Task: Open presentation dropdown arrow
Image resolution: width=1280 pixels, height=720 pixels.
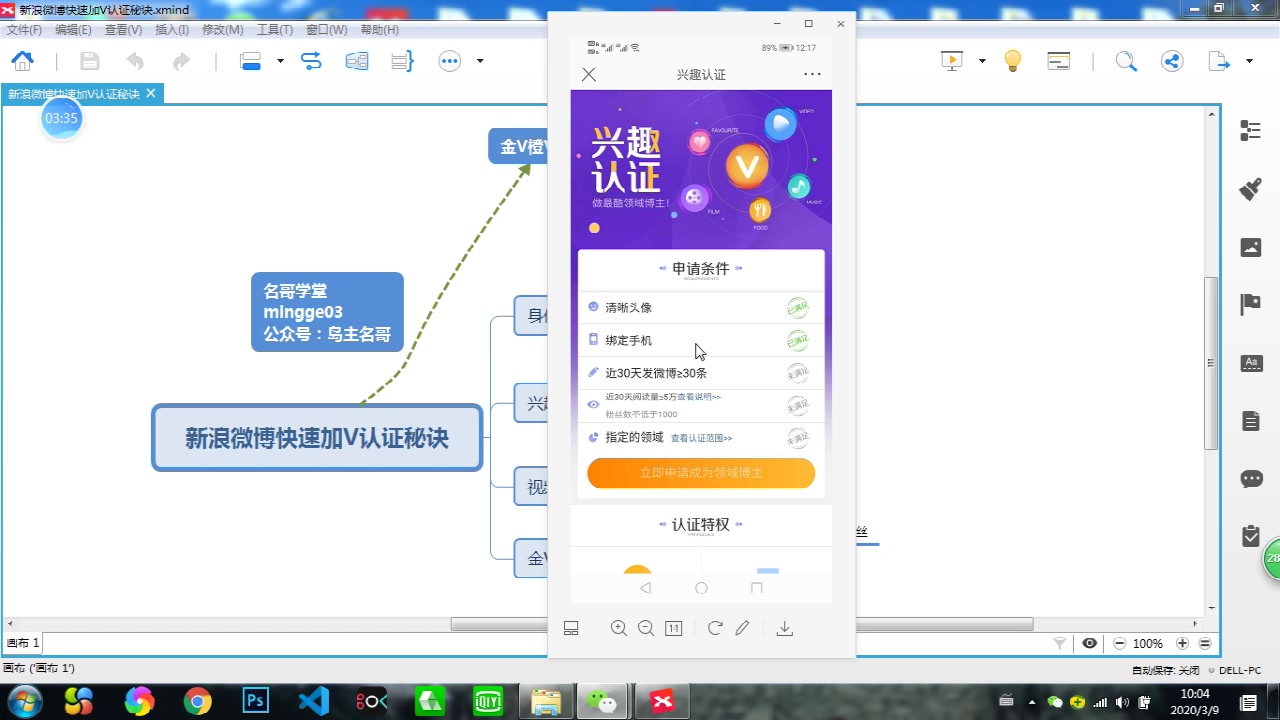Action: (x=982, y=61)
